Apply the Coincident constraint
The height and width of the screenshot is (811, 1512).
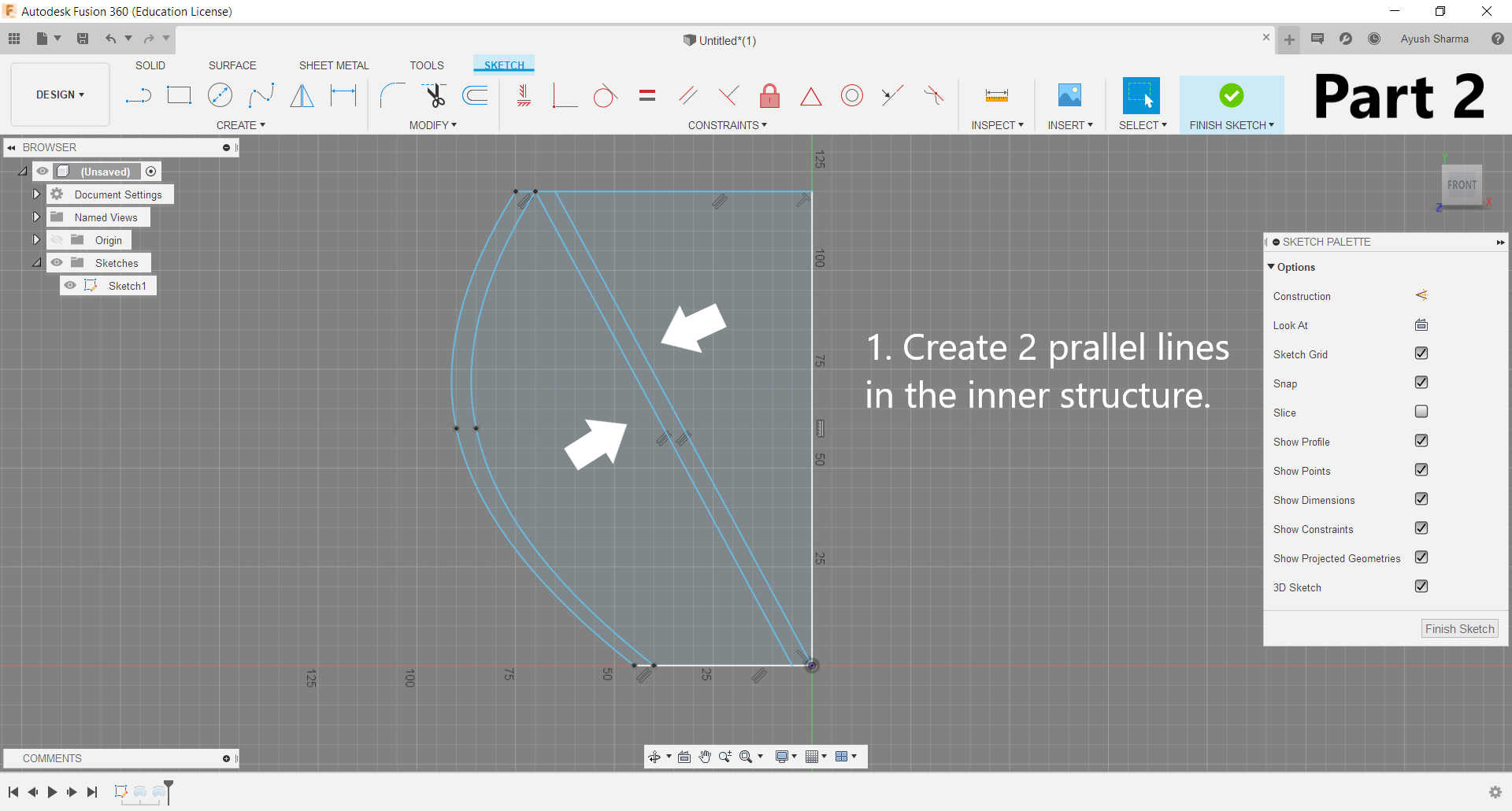565,96
